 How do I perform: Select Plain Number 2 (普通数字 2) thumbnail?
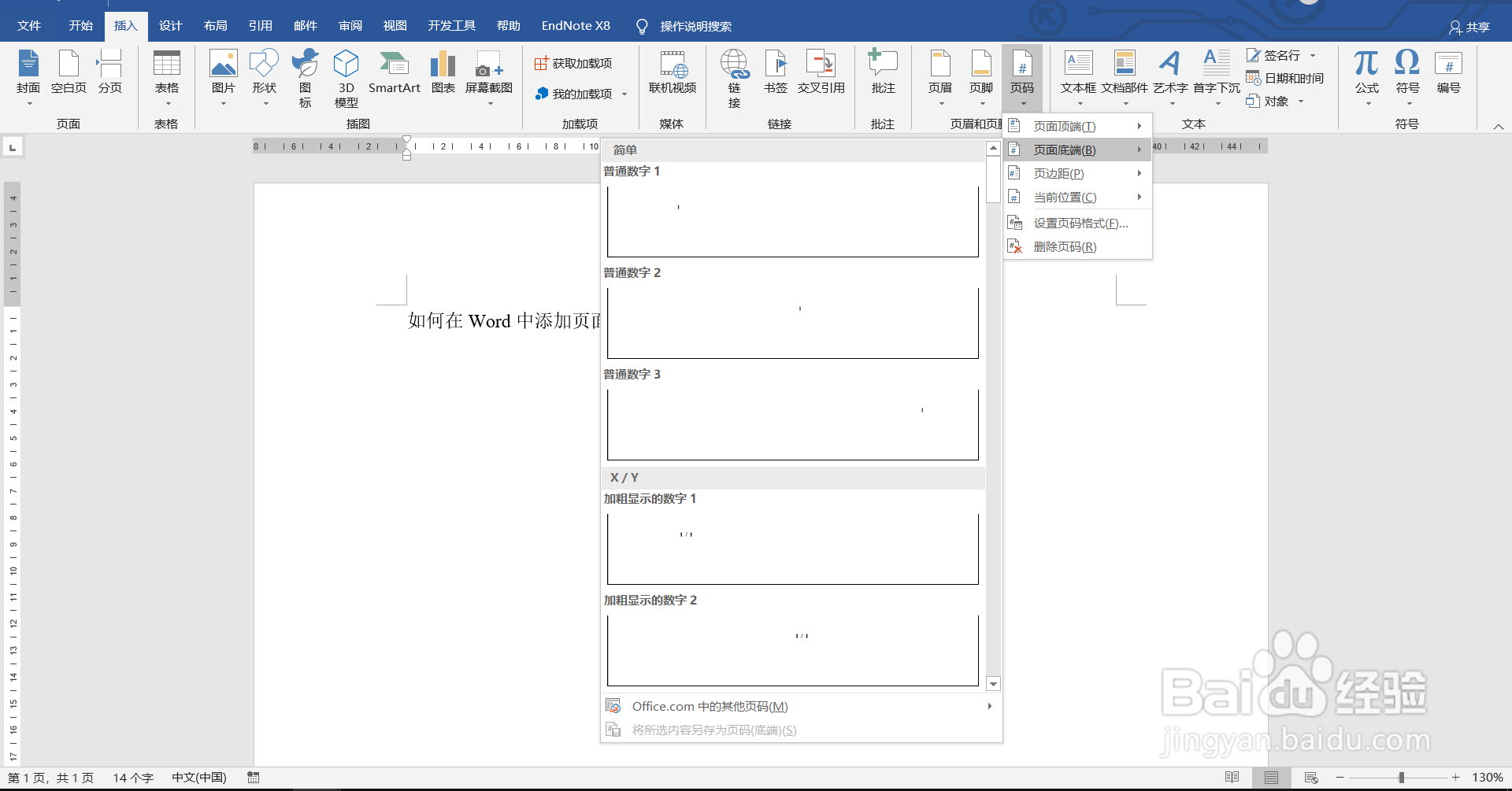click(x=792, y=322)
